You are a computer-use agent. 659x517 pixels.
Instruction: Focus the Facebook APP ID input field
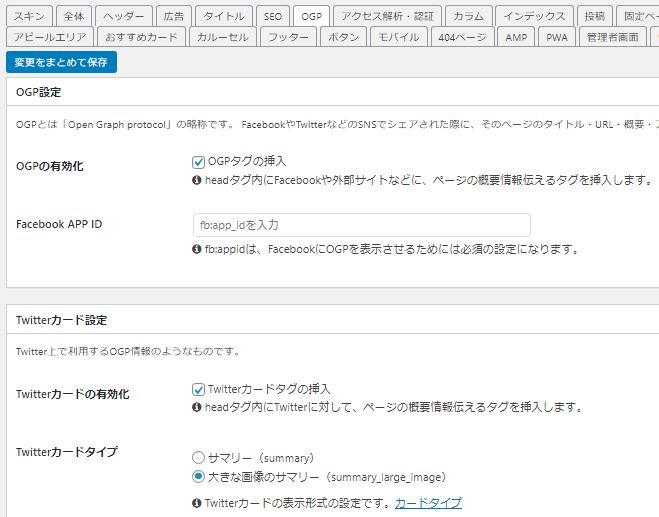pos(361,225)
